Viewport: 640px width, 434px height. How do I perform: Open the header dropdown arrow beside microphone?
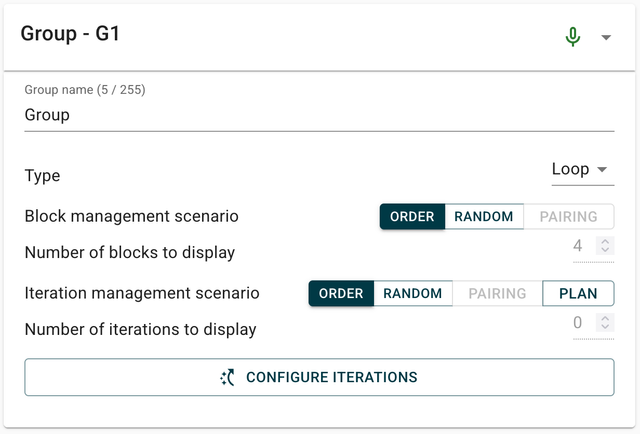606,38
